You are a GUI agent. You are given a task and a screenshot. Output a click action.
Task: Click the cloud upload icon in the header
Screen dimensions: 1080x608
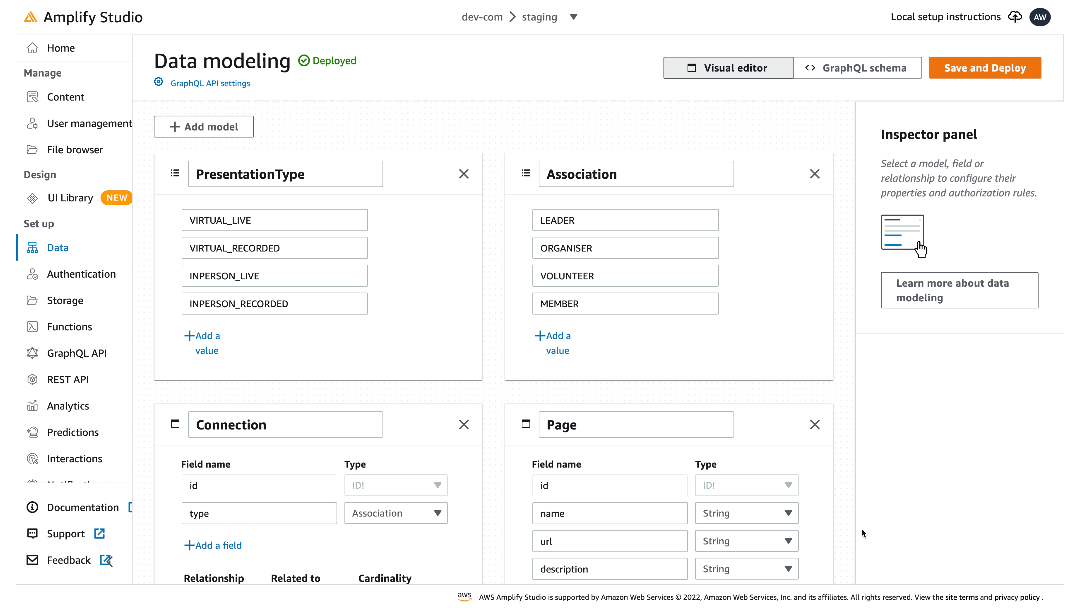pos(1015,17)
